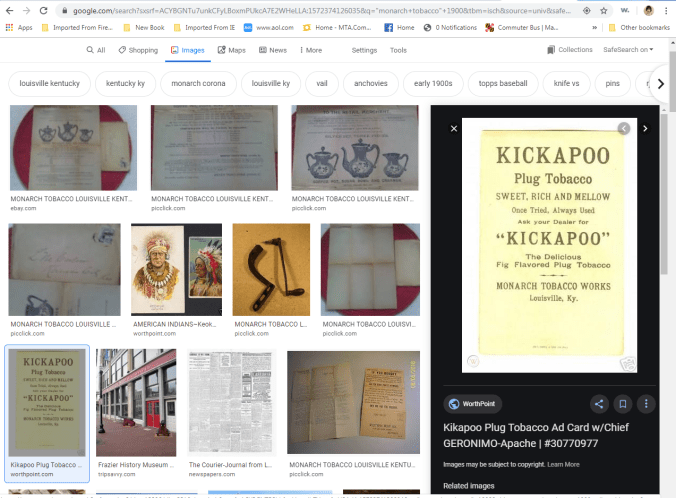Filter by topps baseball chip
Image resolution: width=676 pixels, height=498 pixels.
click(503, 83)
